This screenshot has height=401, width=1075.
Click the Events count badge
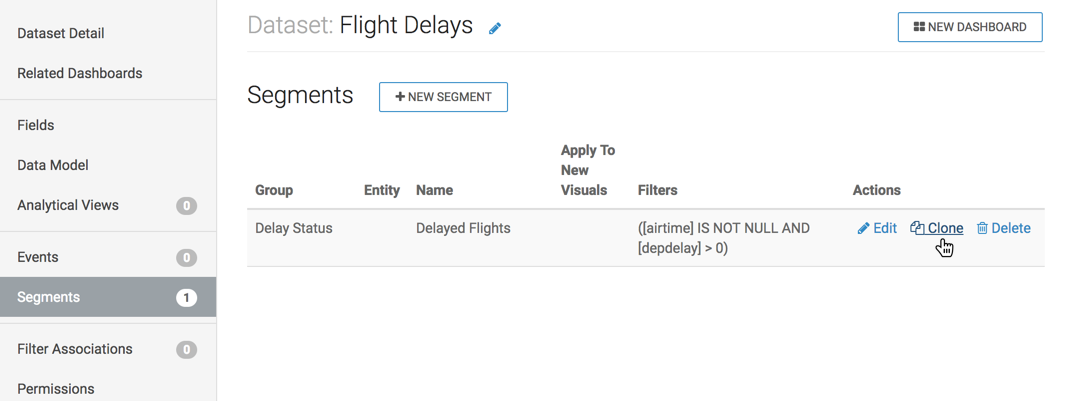(x=186, y=258)
